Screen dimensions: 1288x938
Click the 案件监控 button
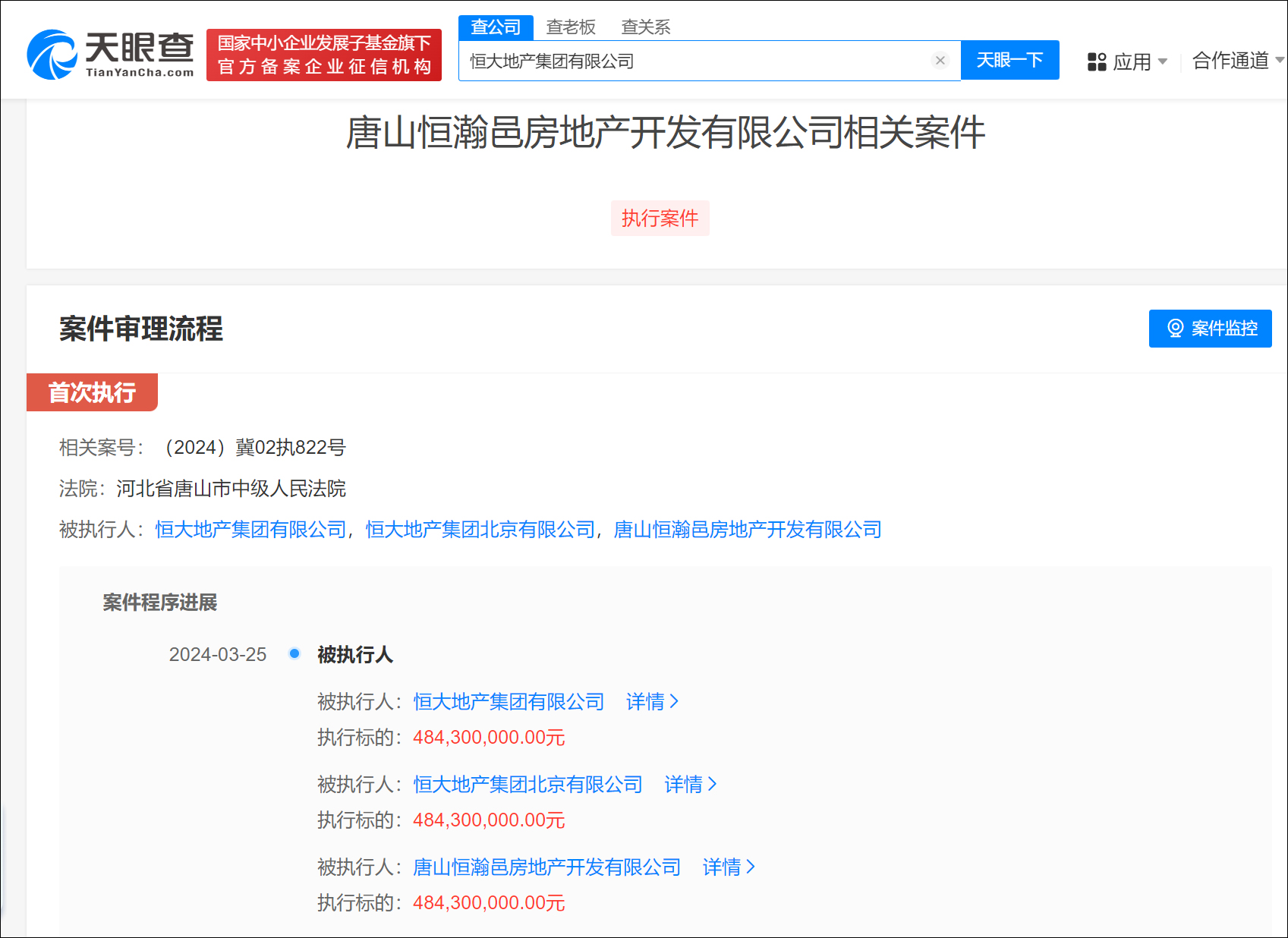(x=1210, y=329)
